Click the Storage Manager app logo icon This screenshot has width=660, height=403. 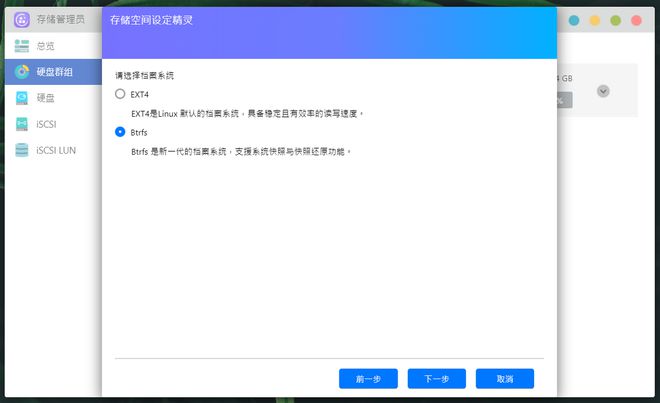click(x=21, y=19)
